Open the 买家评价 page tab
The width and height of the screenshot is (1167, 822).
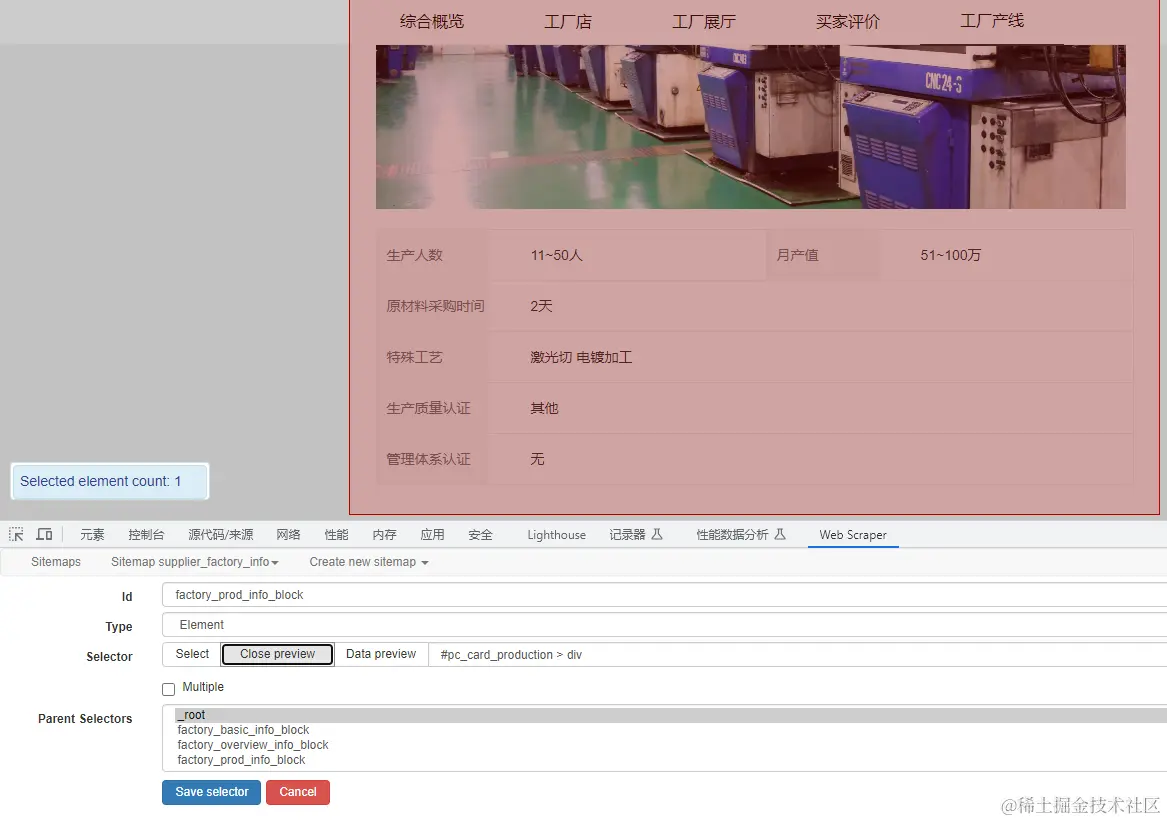click(x=847, y=20)
